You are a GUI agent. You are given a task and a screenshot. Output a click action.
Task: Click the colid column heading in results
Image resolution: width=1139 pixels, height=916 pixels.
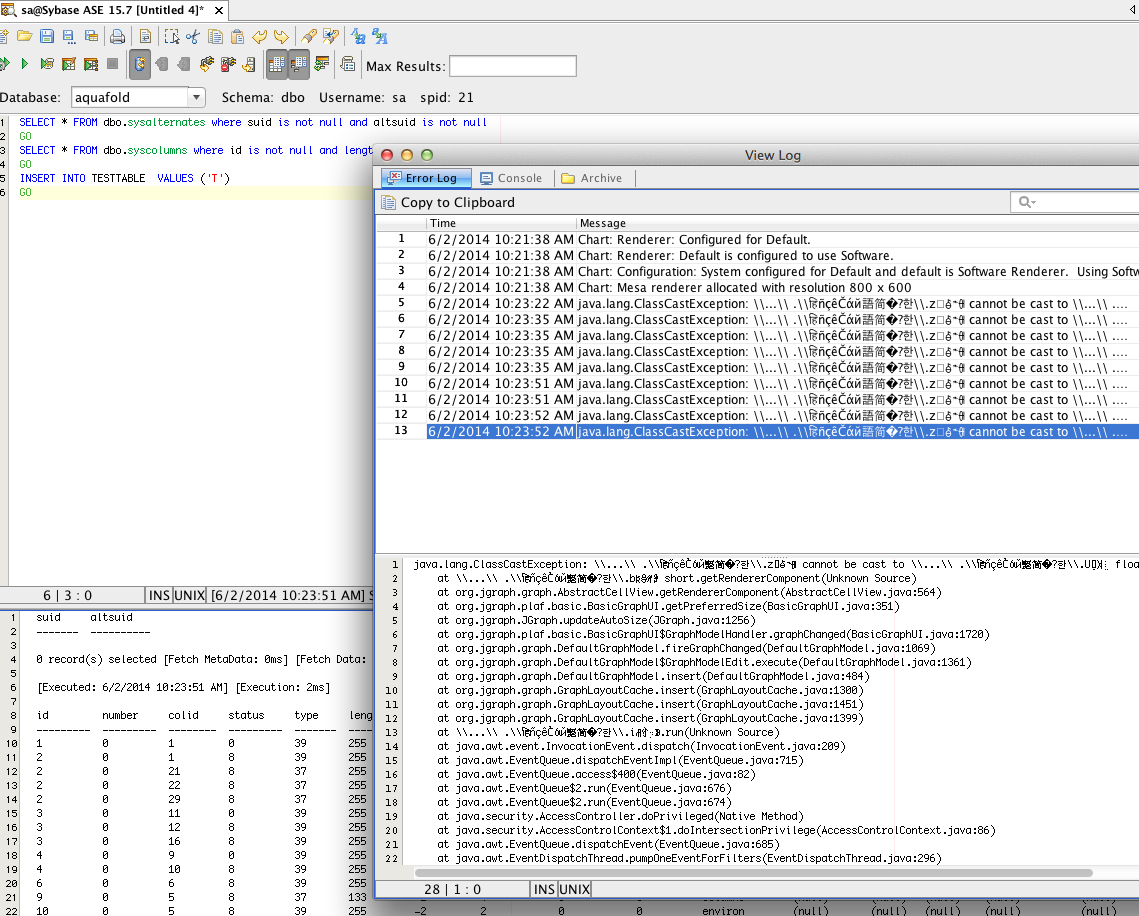click(183, 716)
